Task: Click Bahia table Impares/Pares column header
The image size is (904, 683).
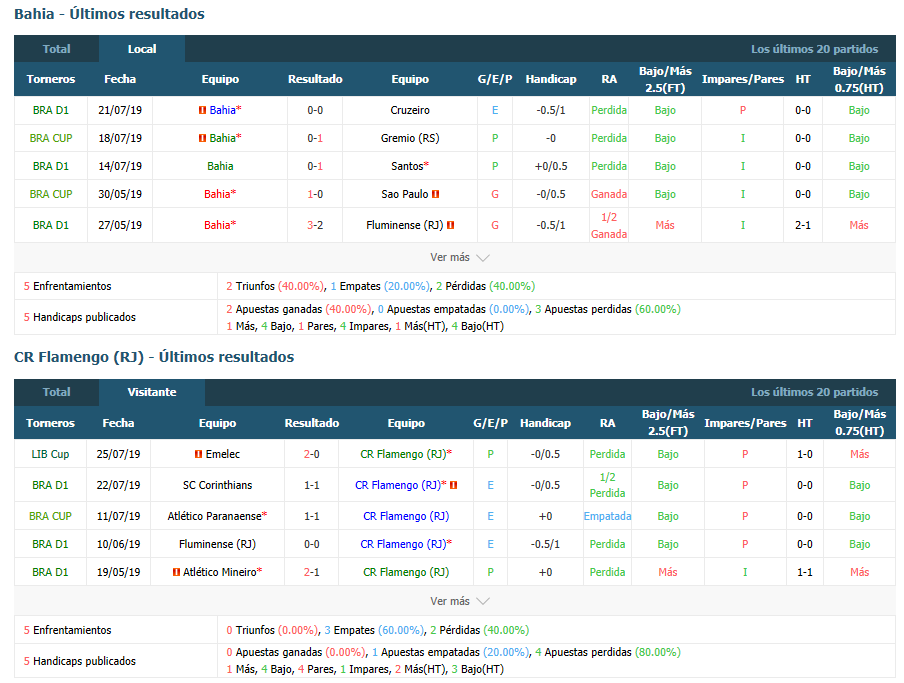Action: tap(743, 79)
